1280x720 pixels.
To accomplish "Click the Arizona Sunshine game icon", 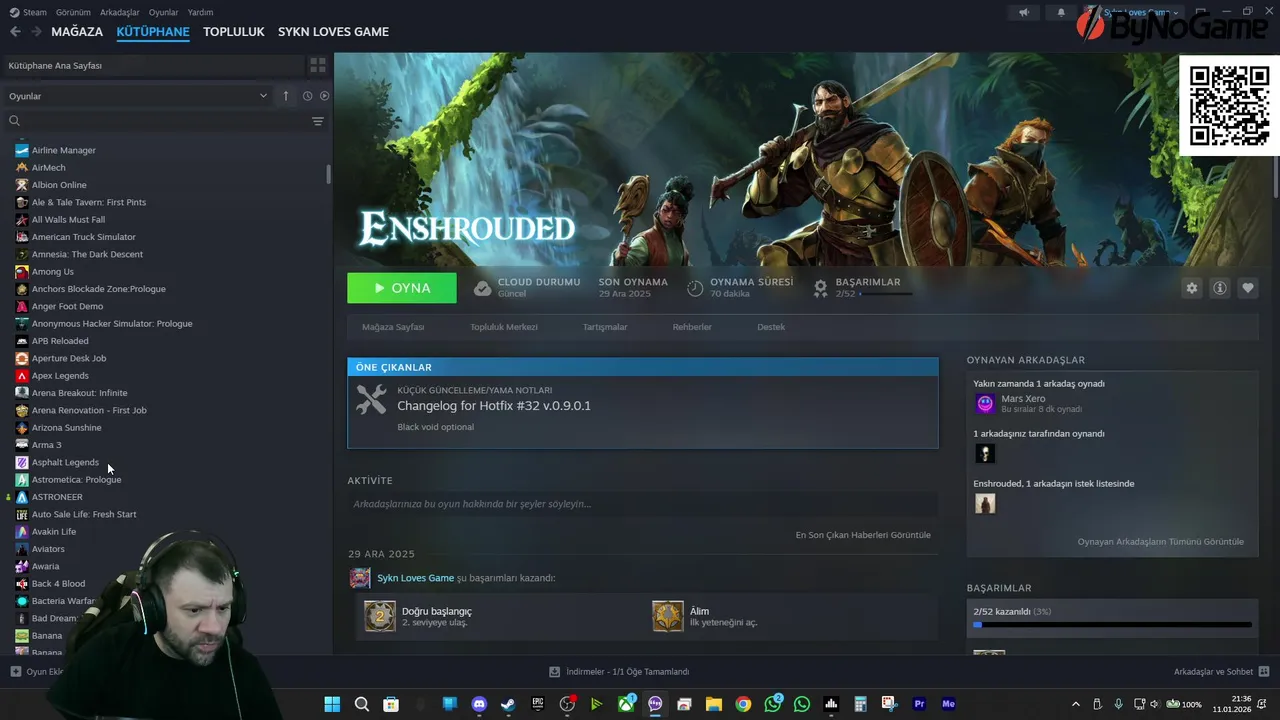I will point(22,428).
